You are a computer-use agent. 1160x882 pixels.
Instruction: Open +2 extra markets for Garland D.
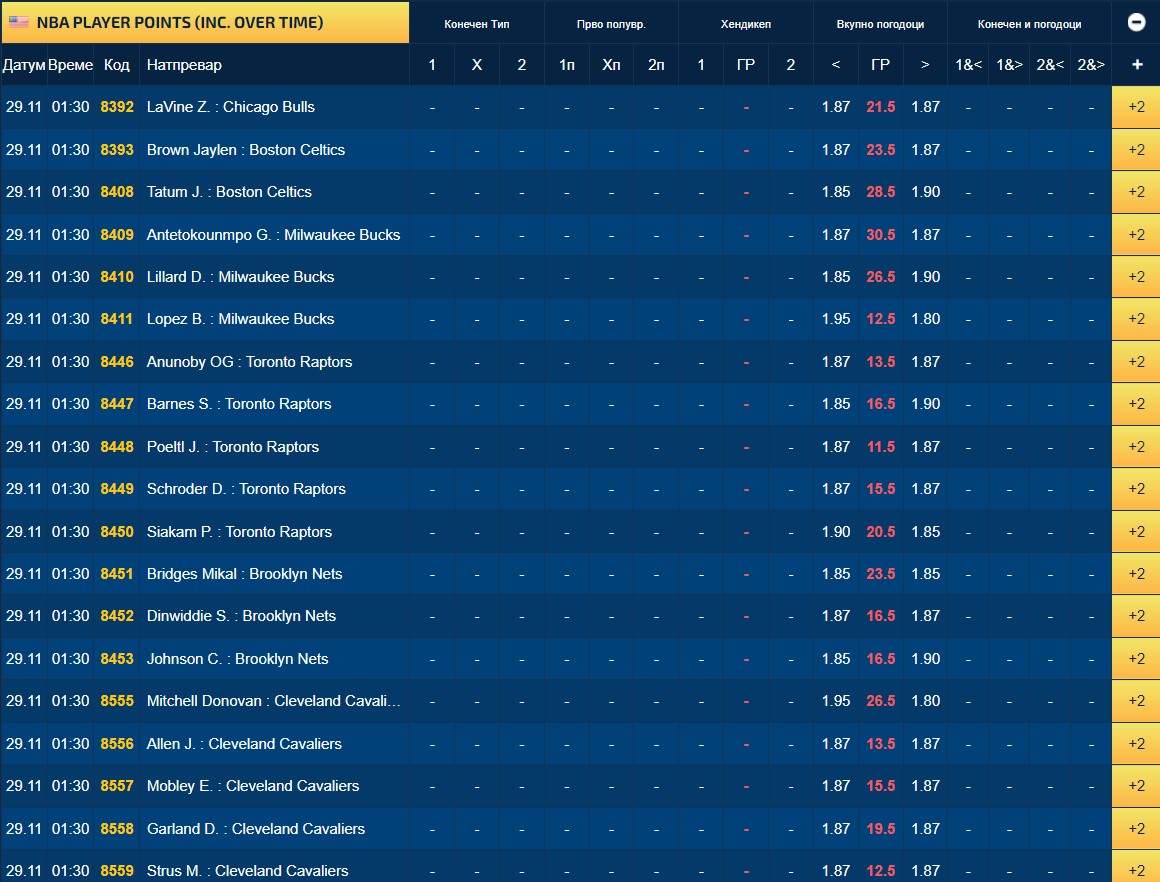(x=1136, y=829)
